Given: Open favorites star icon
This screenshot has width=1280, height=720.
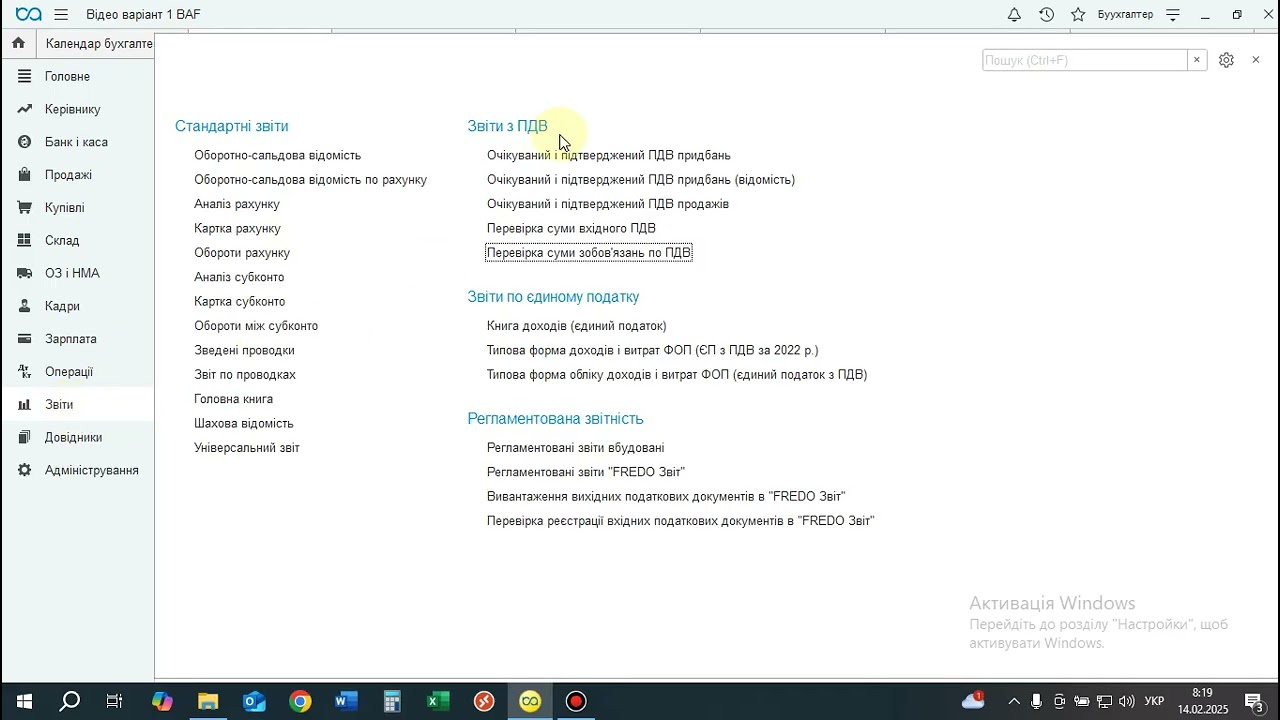Looking at the screenshot, I should pos(1078,15).
